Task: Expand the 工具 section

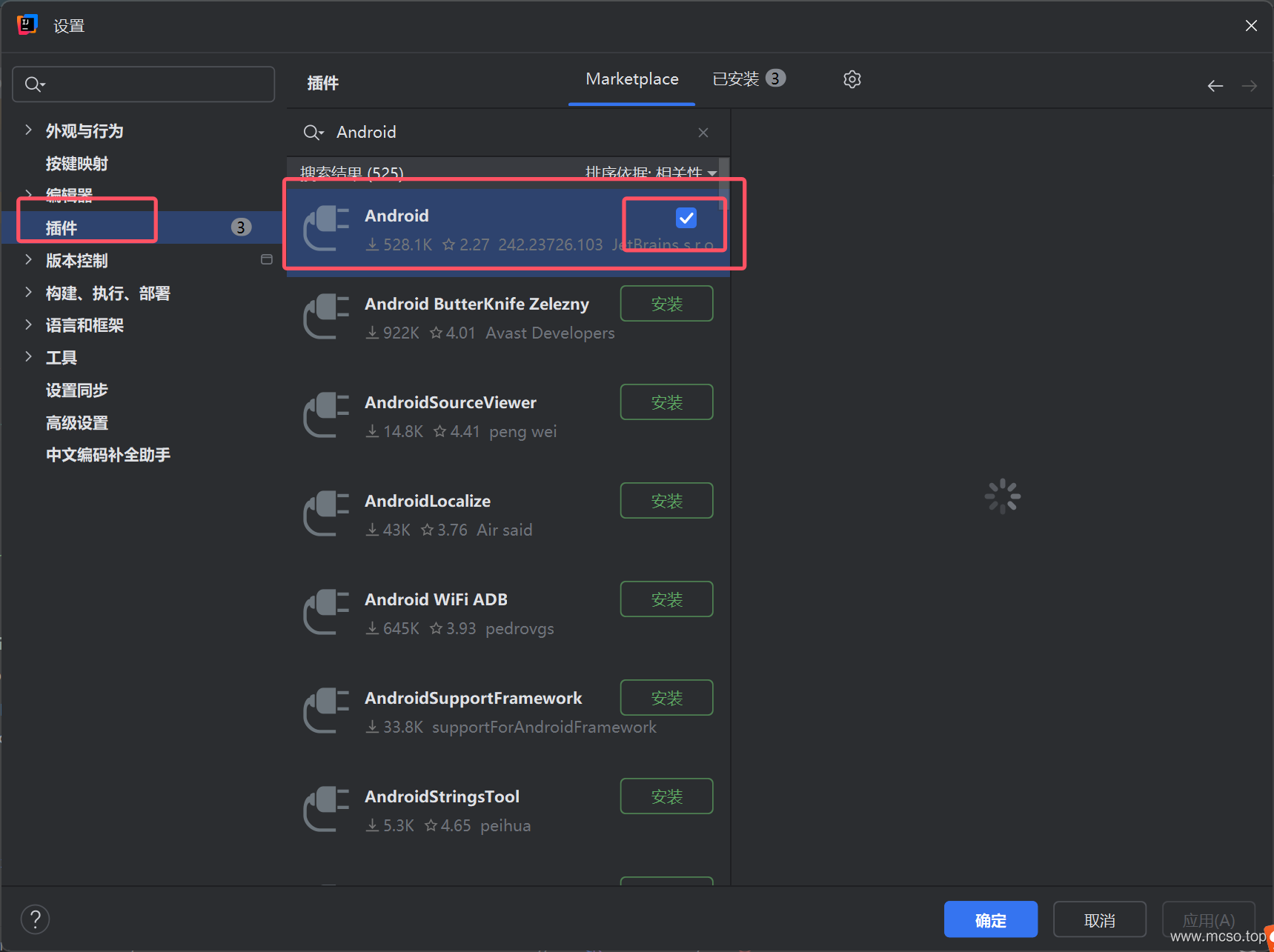Action: 28,356
